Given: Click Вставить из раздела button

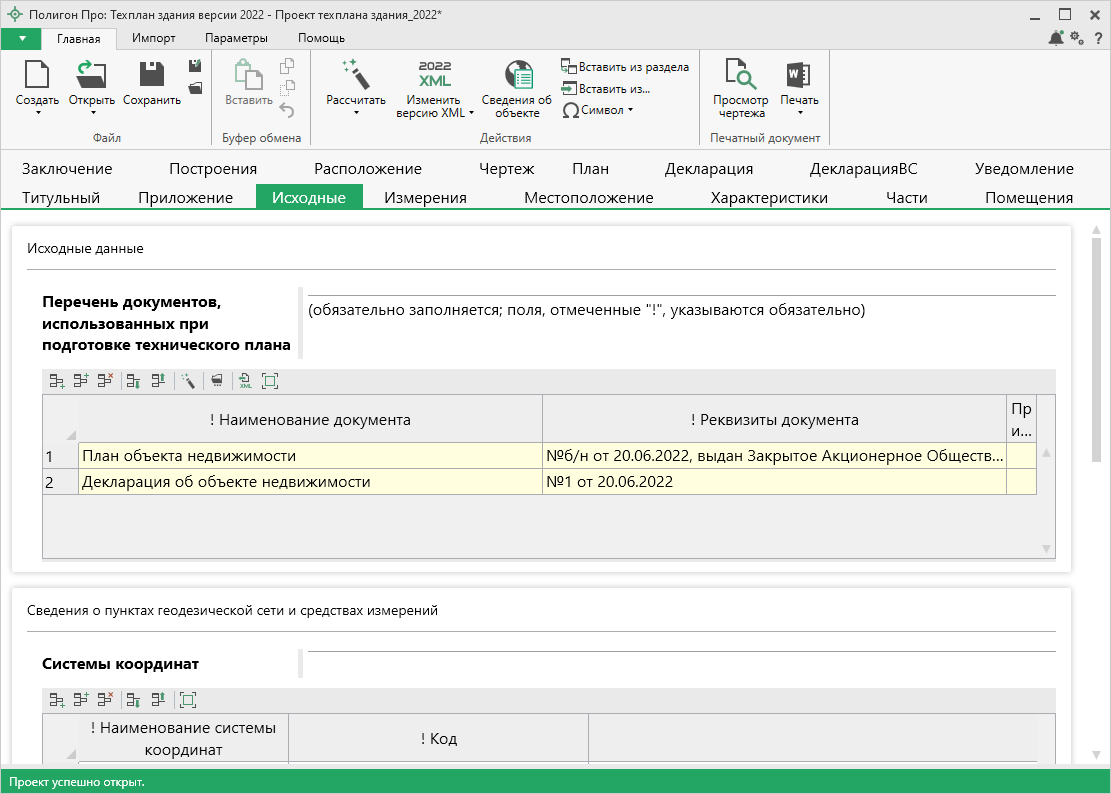Looking at the screenshot, I should (625, 67).
